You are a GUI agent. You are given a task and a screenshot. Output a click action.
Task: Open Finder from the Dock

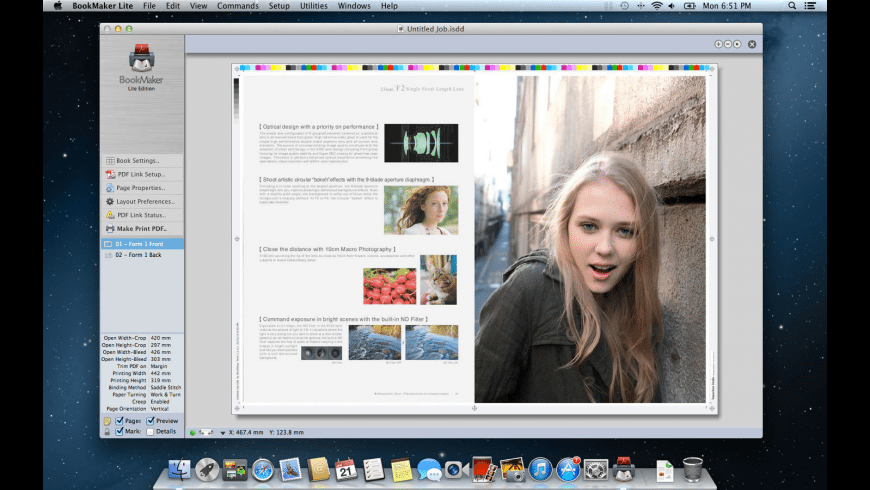pyautogui.click(x=179, y=470)
